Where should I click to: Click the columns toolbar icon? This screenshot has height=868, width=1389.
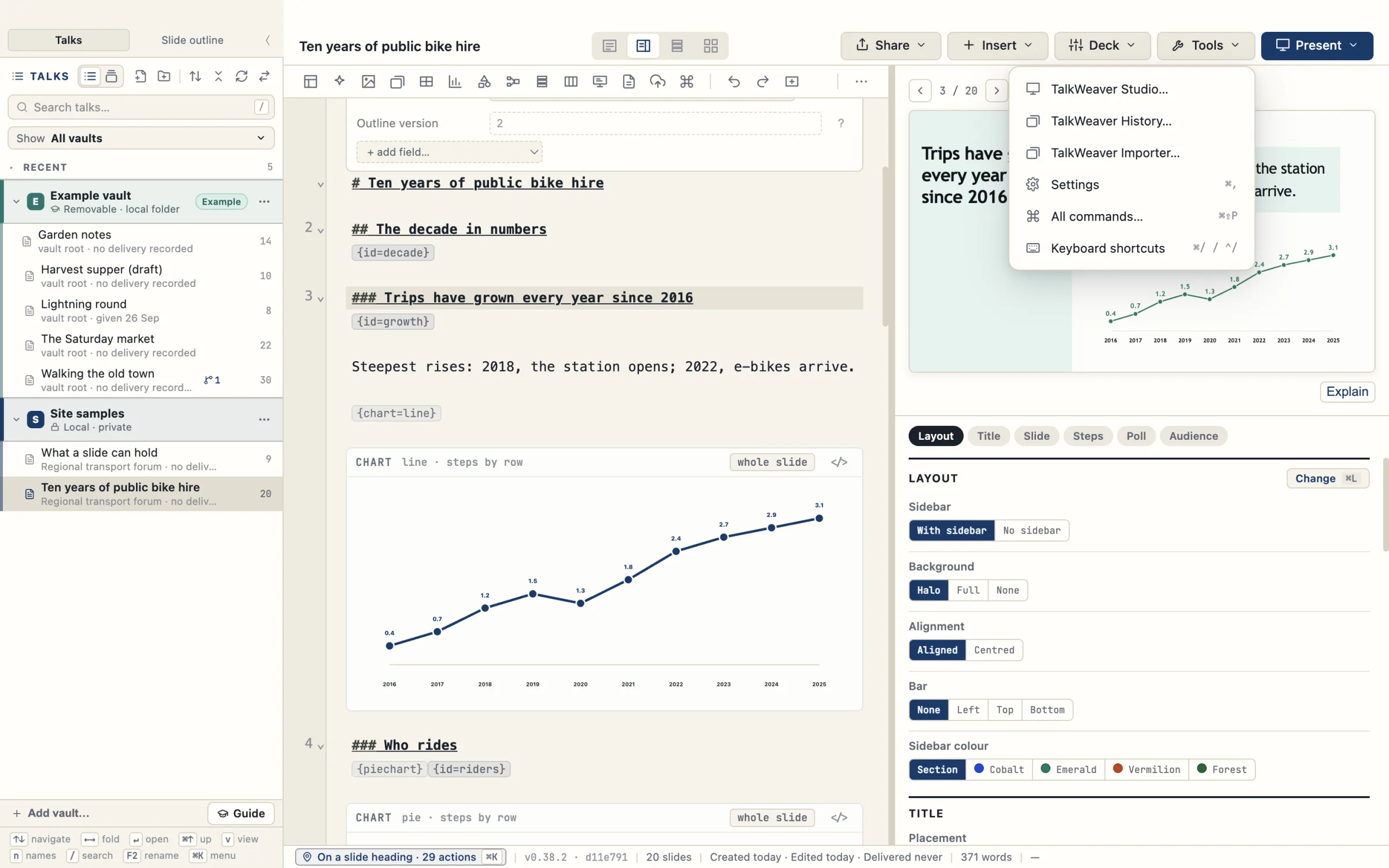(x=571, y=82)
